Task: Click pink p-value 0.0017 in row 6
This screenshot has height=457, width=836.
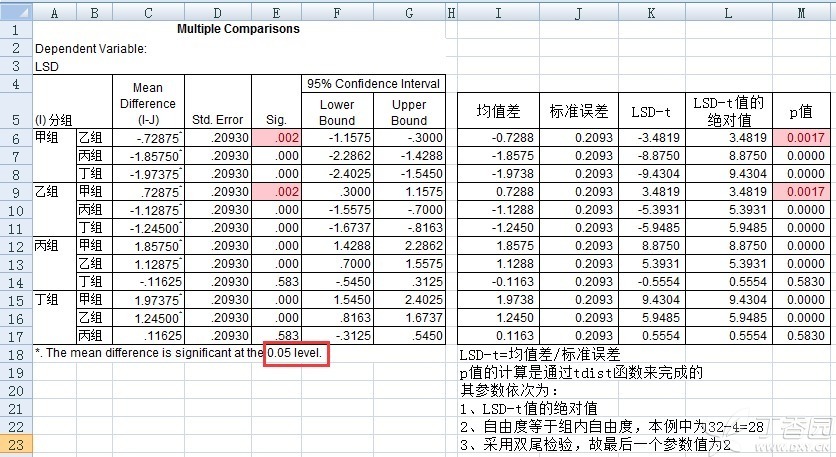Action: [801, 138]
